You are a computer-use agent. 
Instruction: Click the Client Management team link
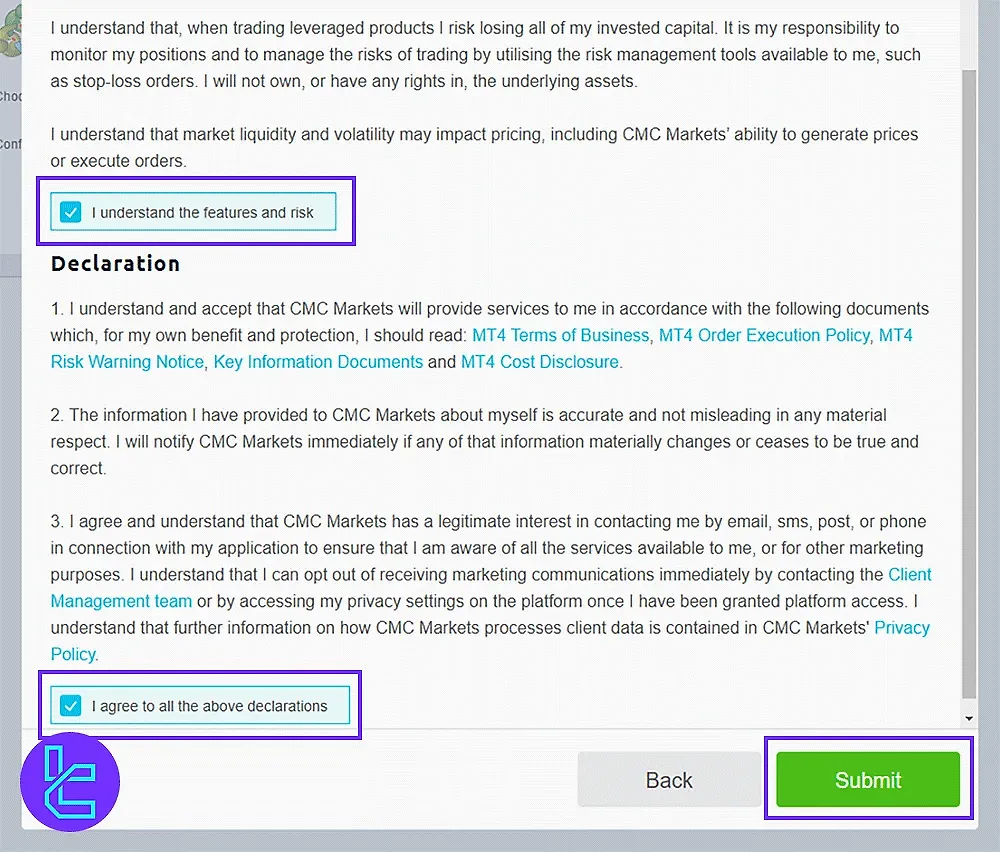click(x=121, y=601)
